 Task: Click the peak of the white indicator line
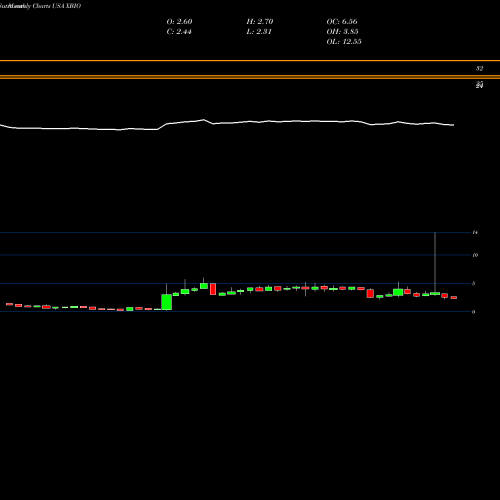[x=204, y=120]
